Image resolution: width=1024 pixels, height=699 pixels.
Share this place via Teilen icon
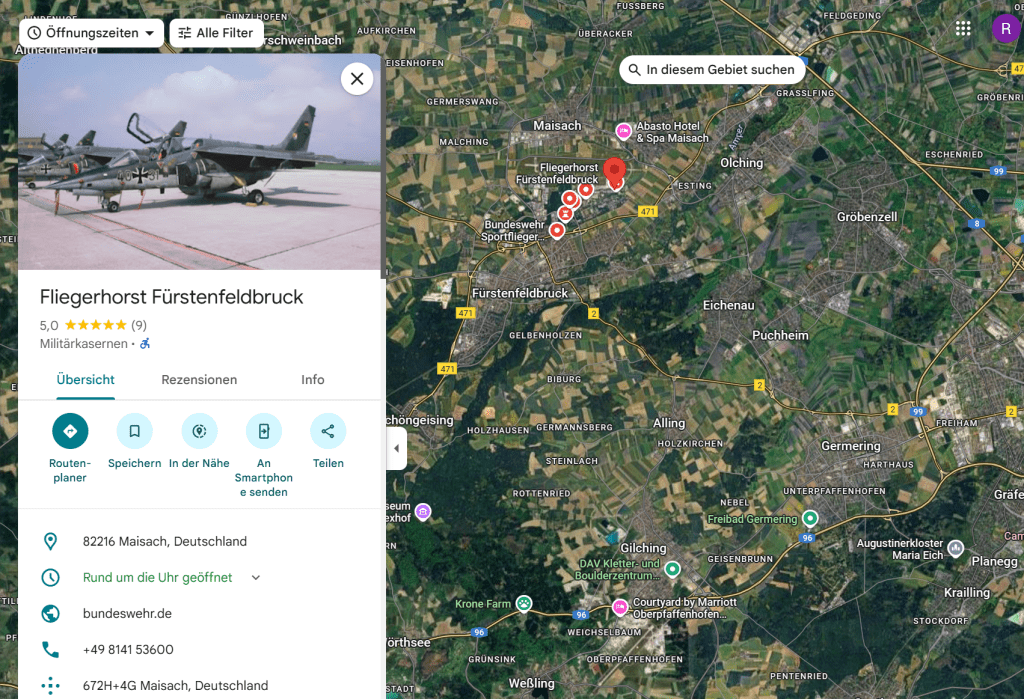pyautogui.click(x=328, y=431)
